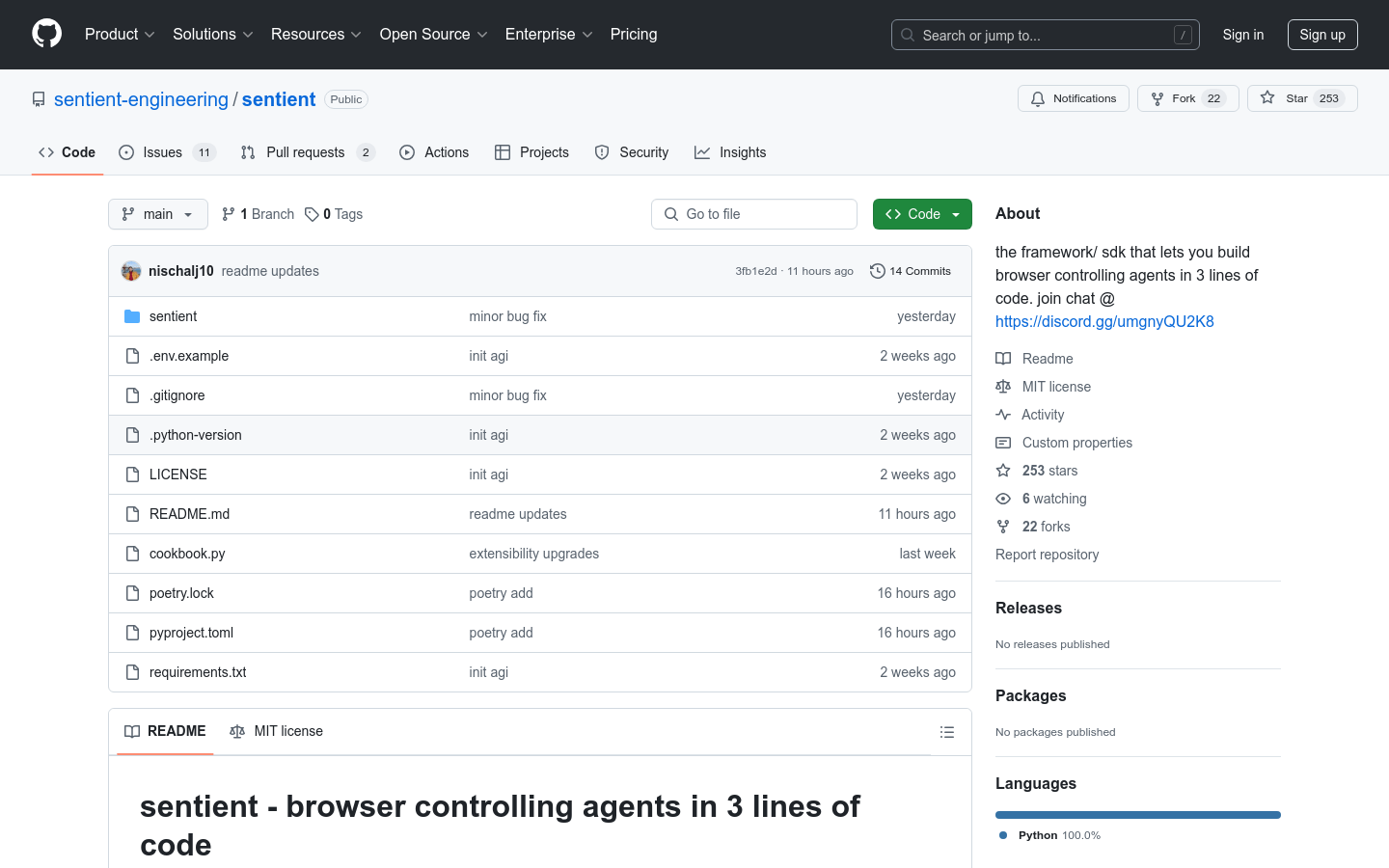Click the GitHub logo icon
Screen dimensions: 1389x868
click(46, 34)
